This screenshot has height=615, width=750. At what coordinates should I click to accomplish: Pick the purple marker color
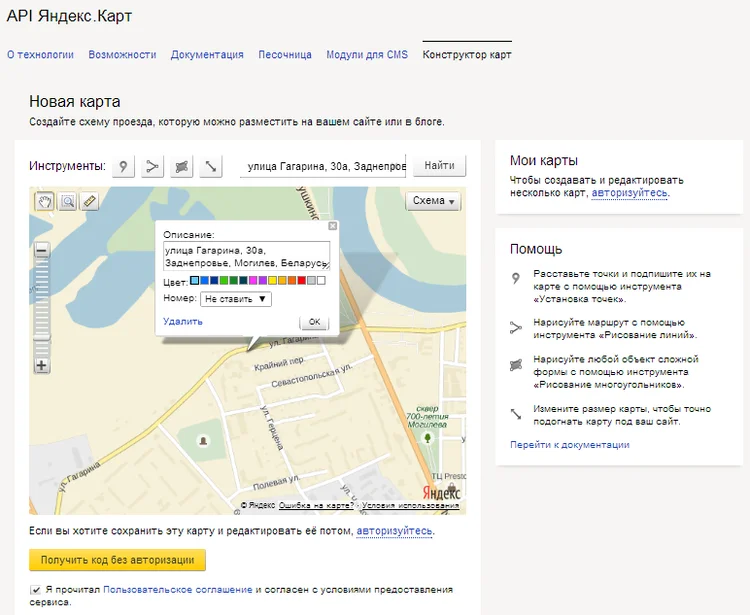point(263,280)
